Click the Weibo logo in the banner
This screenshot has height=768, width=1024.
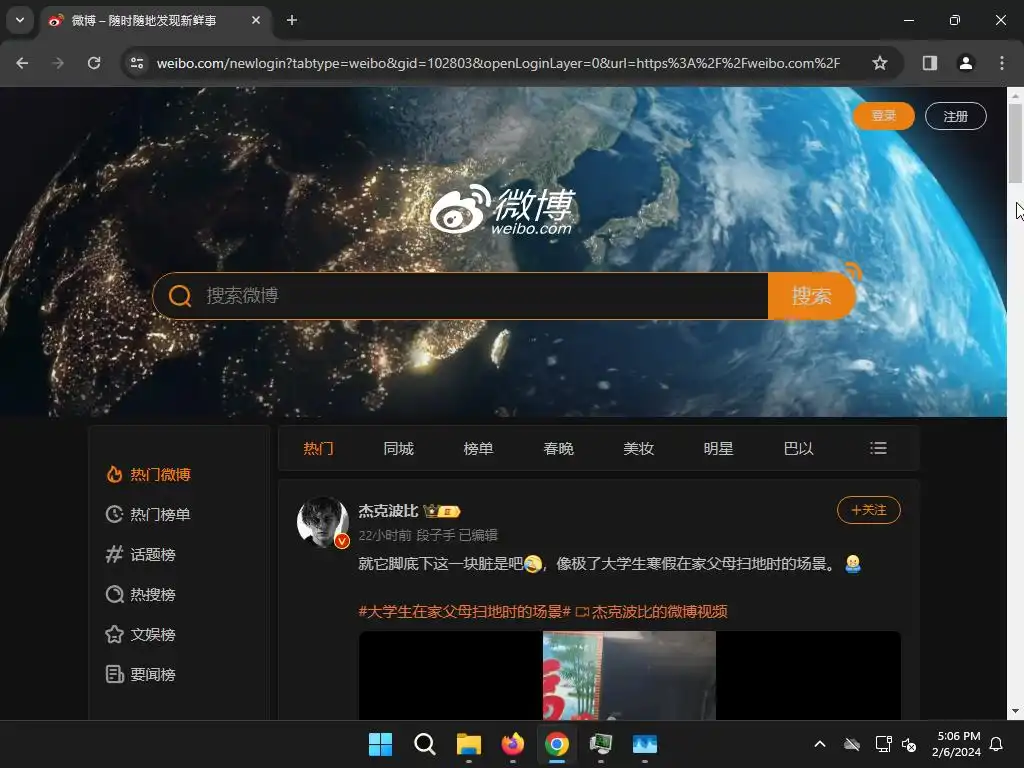pos(502,209)
